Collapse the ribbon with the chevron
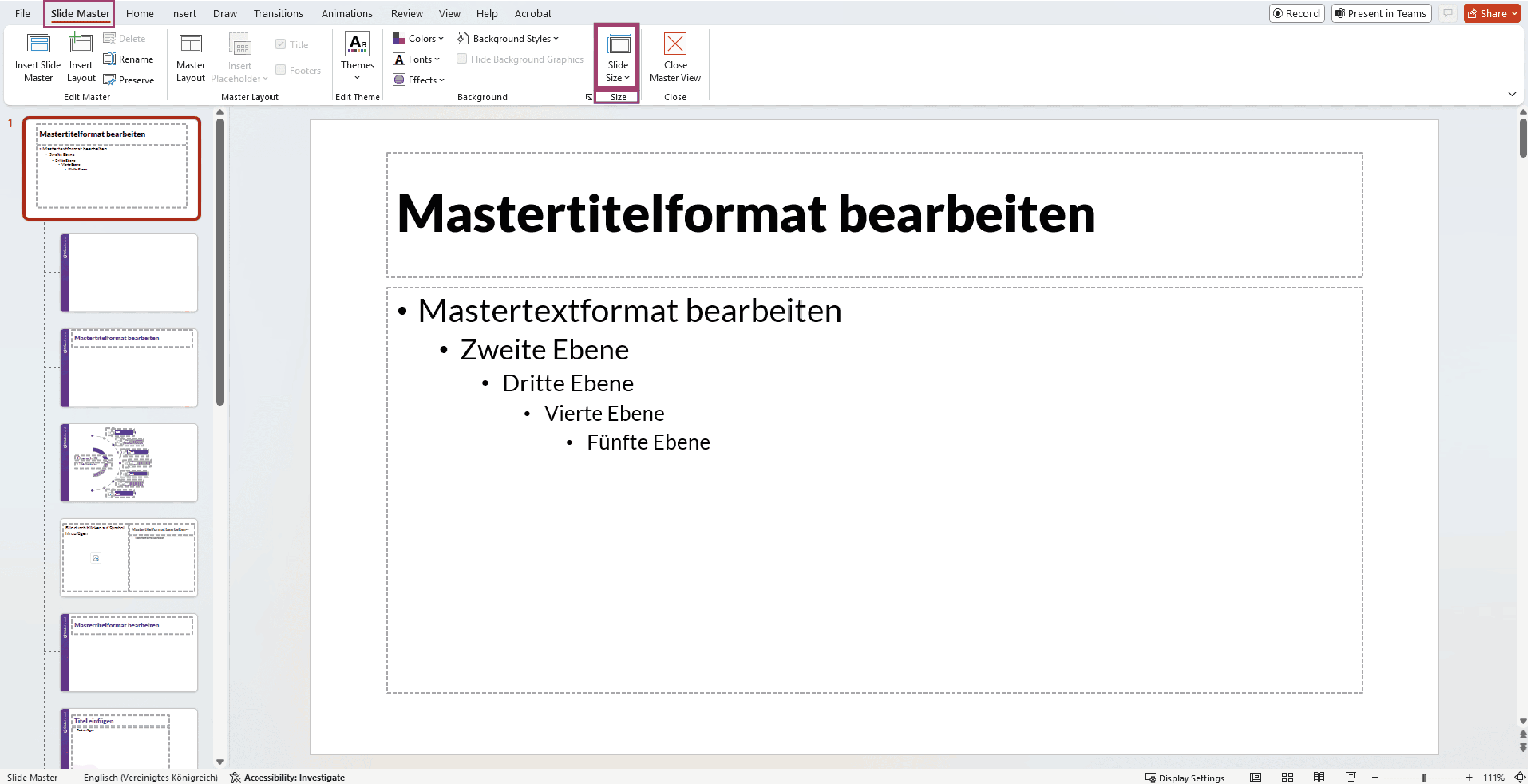This screenshot has width=1528, height=784. 1512,94
